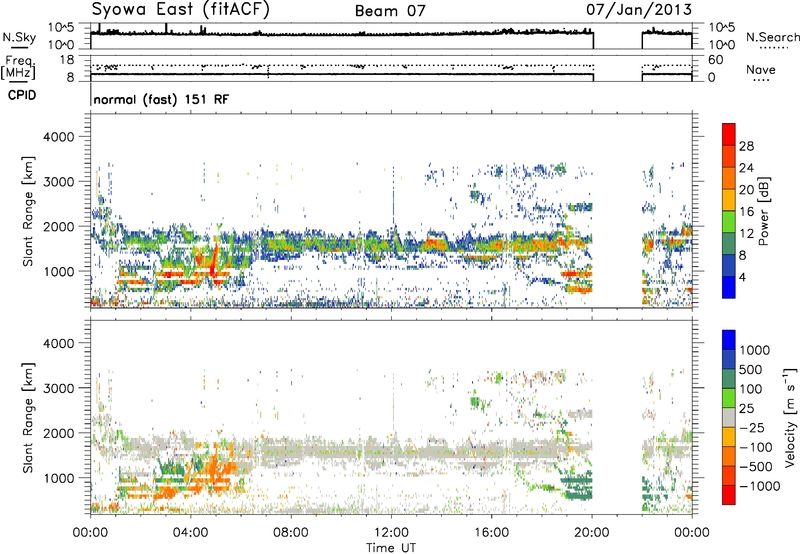Click the red bottom of the Velocity color bar

(729, 495)
